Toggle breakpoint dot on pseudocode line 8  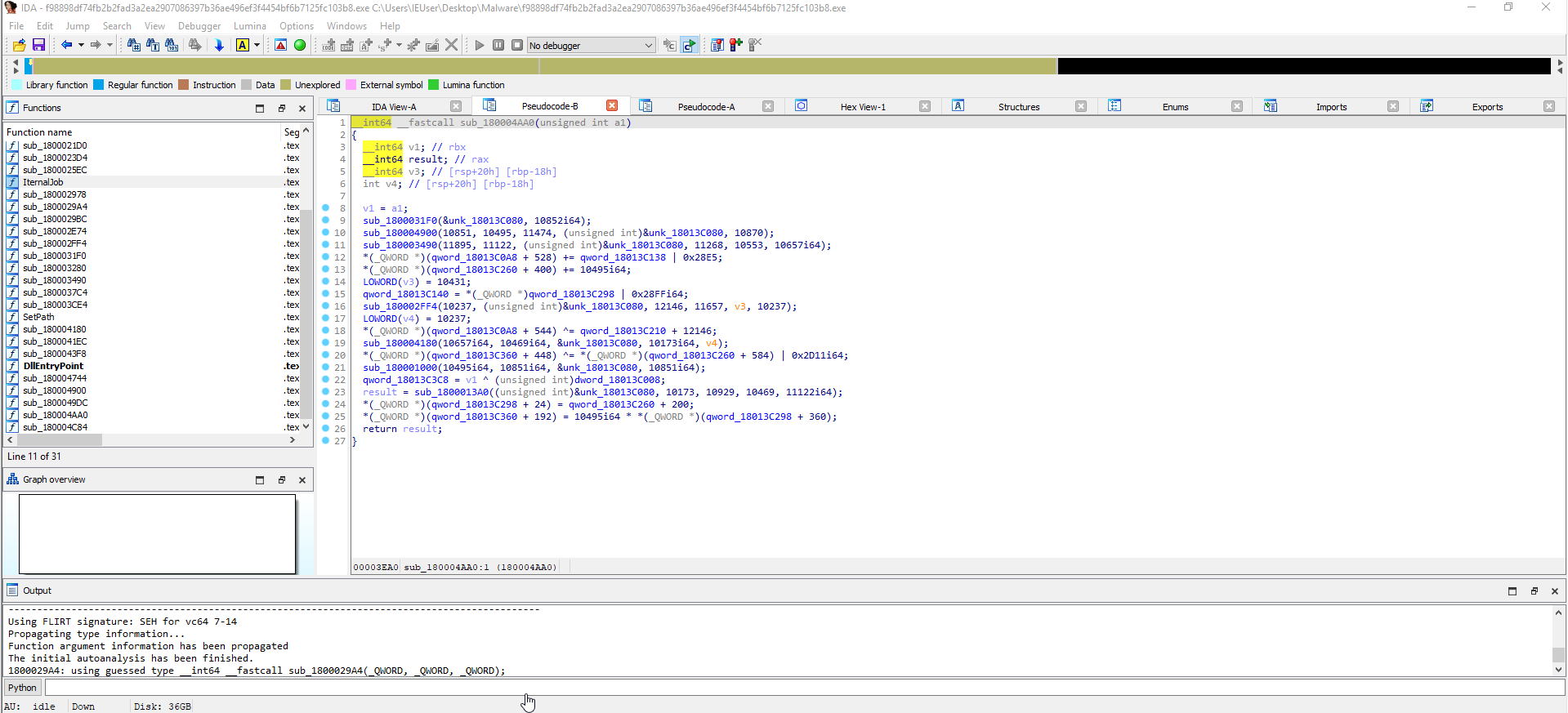click(326, 208)
